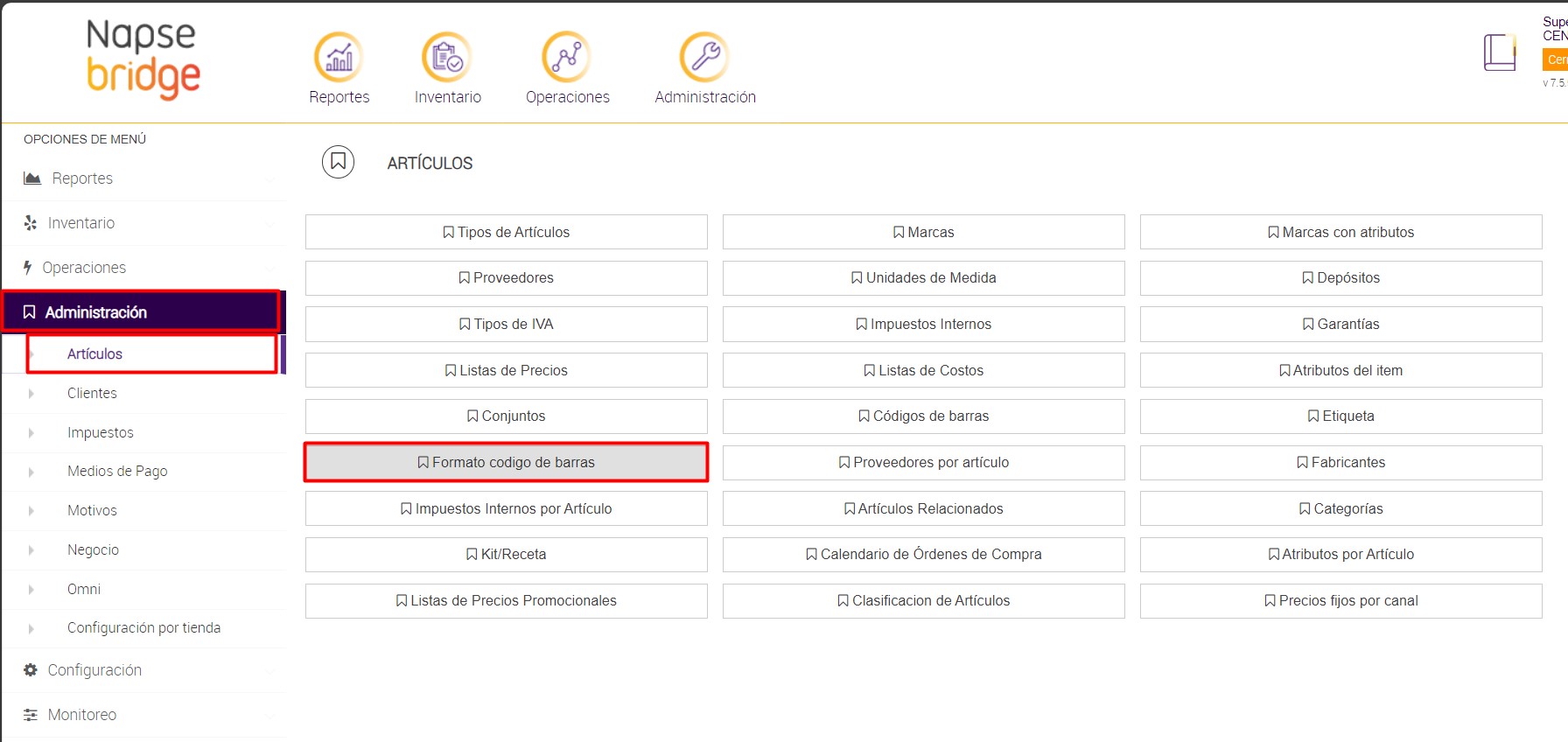This screenshot has height=742, width=1568.
Task: Open Clasificacion de Artículos
Action: [923, 600]
